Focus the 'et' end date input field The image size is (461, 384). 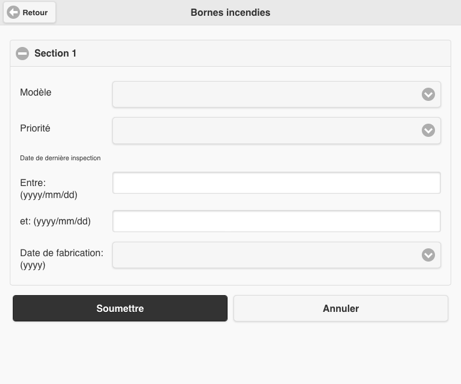click(x=277, y=221)
